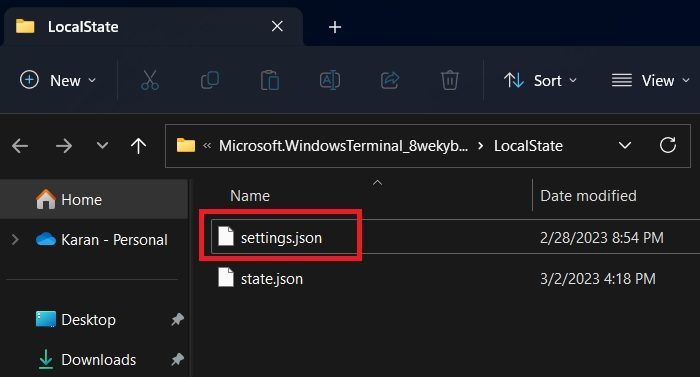The height and width of the screenshot is (377, 700).
Task: Click the 2/28/2023 8:54 PM date
Action: [x=601, y=238]
